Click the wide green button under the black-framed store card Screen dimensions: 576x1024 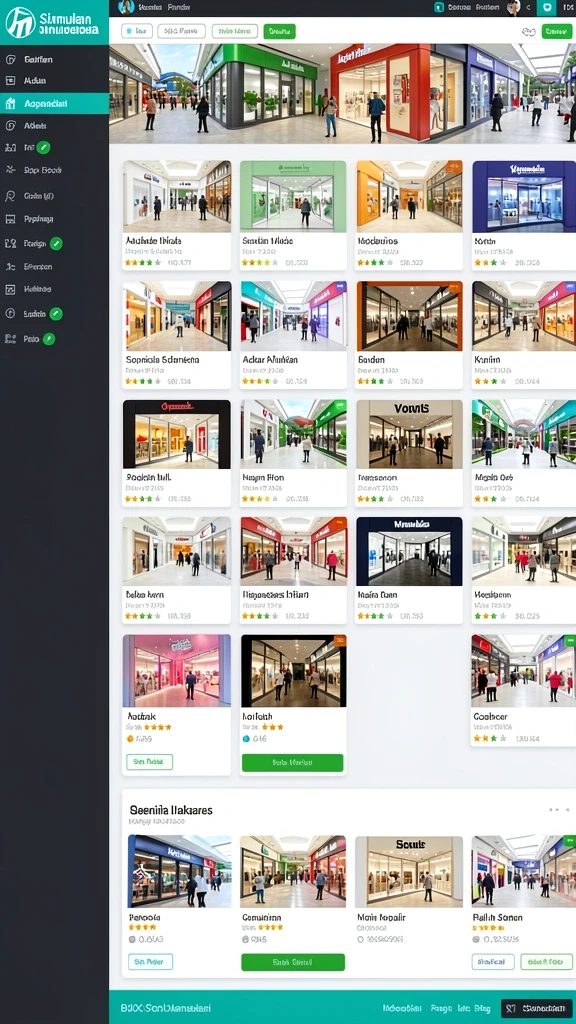293,763
